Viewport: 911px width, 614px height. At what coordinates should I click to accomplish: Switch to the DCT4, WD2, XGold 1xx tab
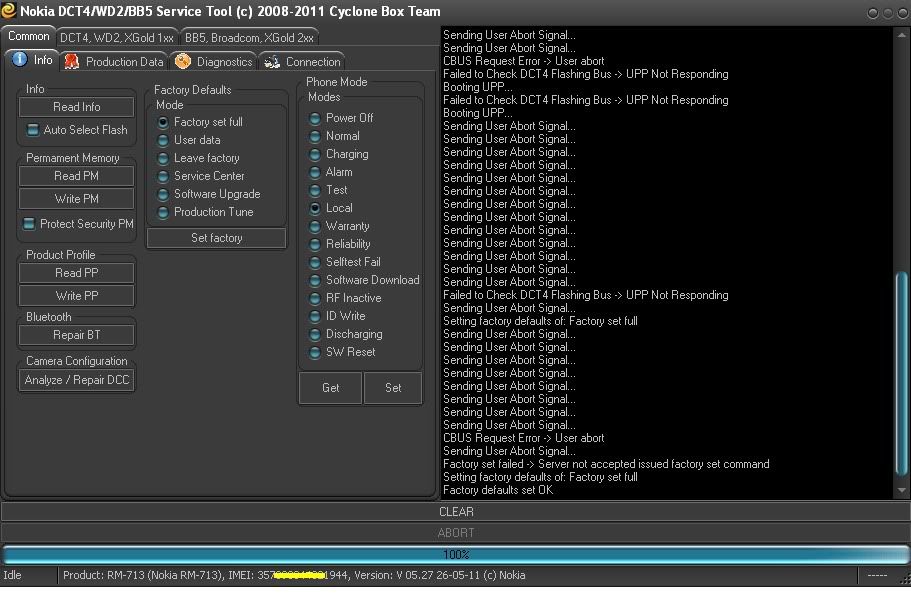point(116,37)
